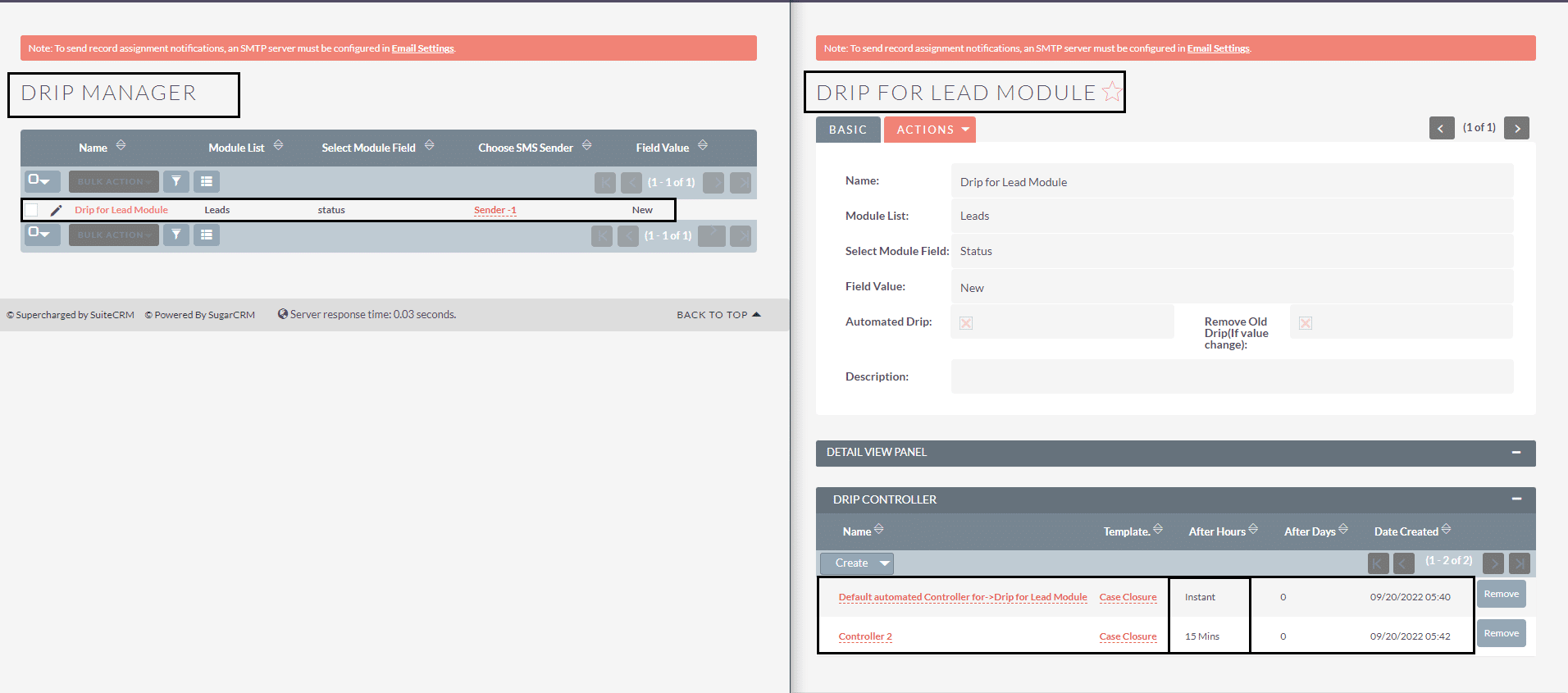The image size is (1568, 693).
Task: Open select-all dropdown in bottom list toolbar
Action: 42,234
